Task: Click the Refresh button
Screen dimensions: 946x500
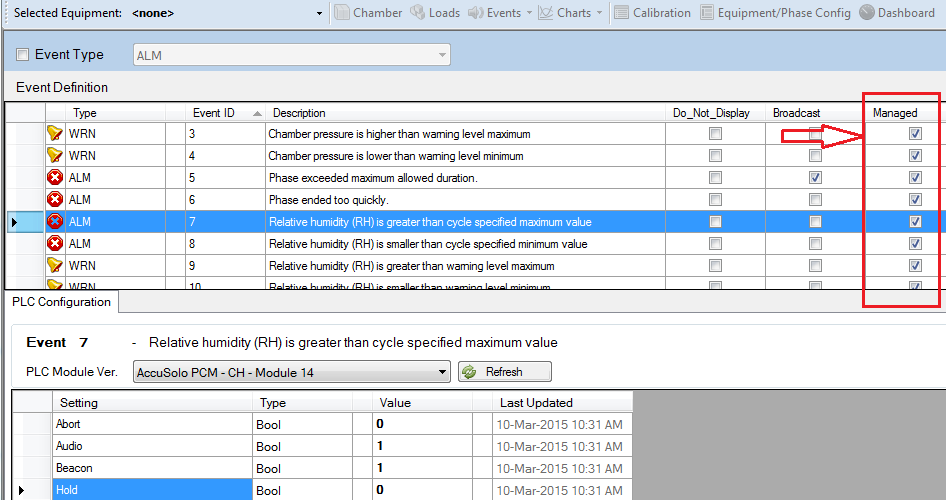Action: coord(505,372)
